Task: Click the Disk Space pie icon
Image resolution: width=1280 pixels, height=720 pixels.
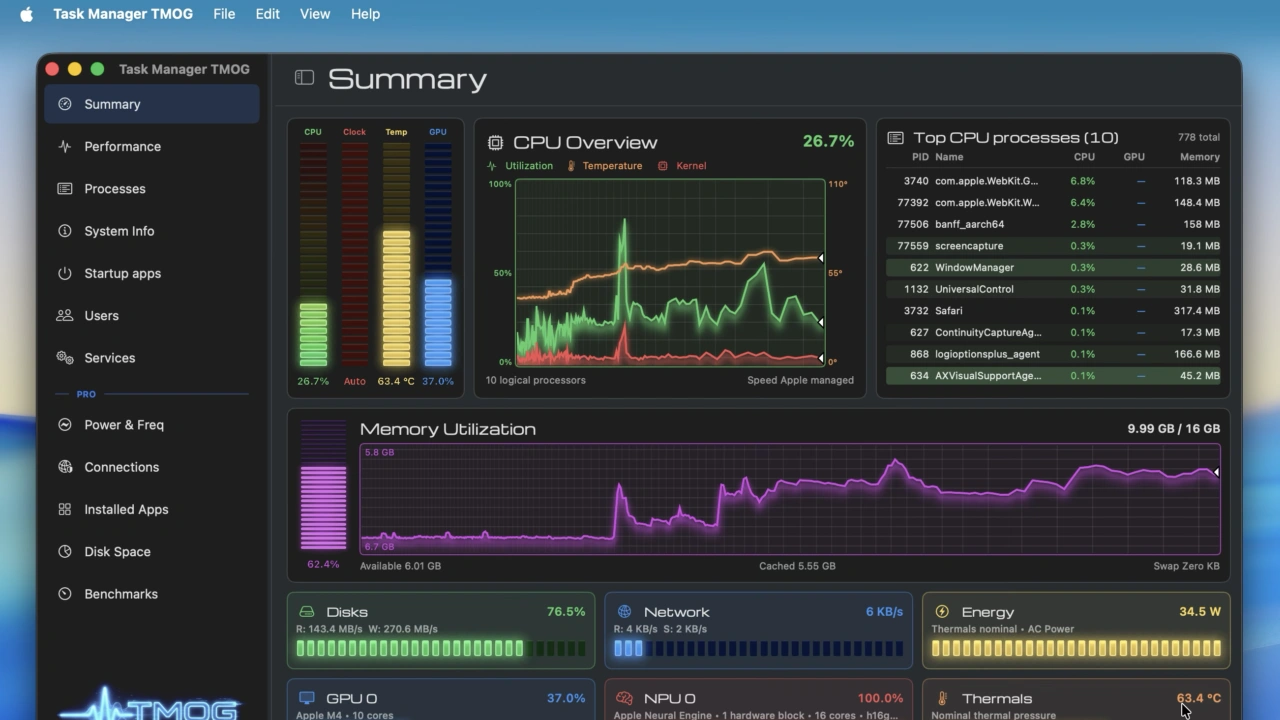Action: click(65, 551)
